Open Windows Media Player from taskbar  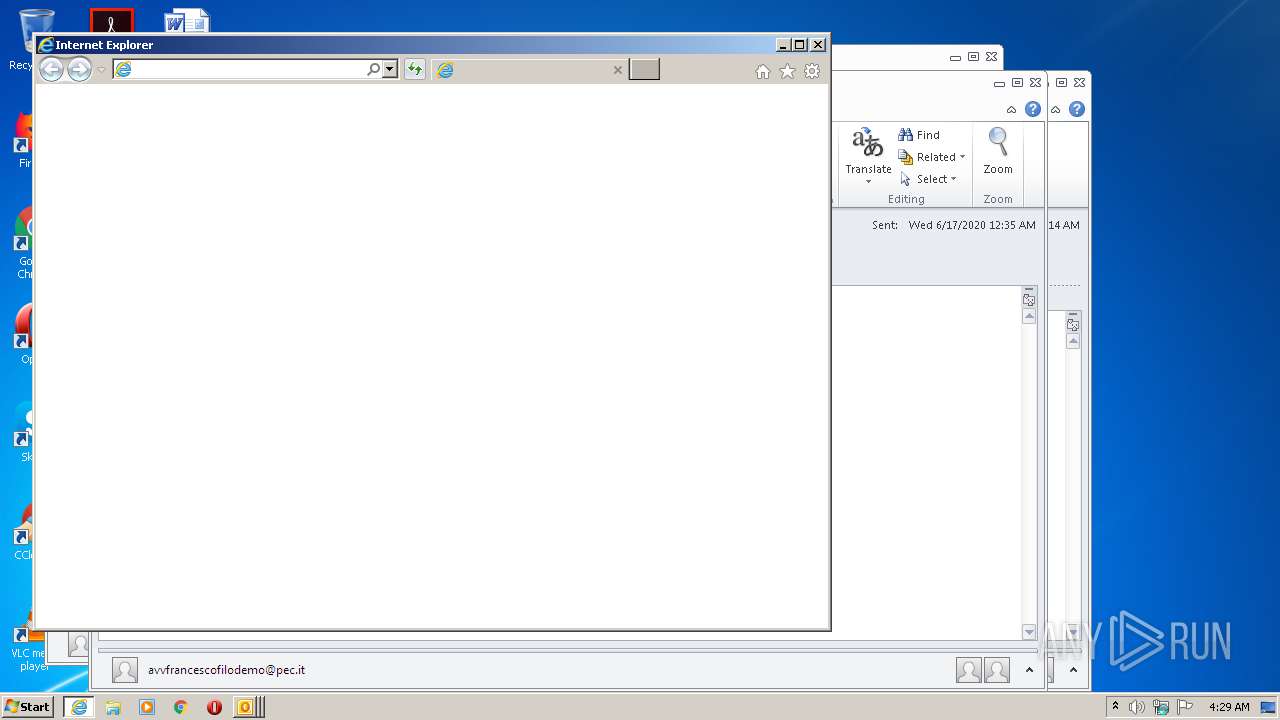[x=147, y=707]
